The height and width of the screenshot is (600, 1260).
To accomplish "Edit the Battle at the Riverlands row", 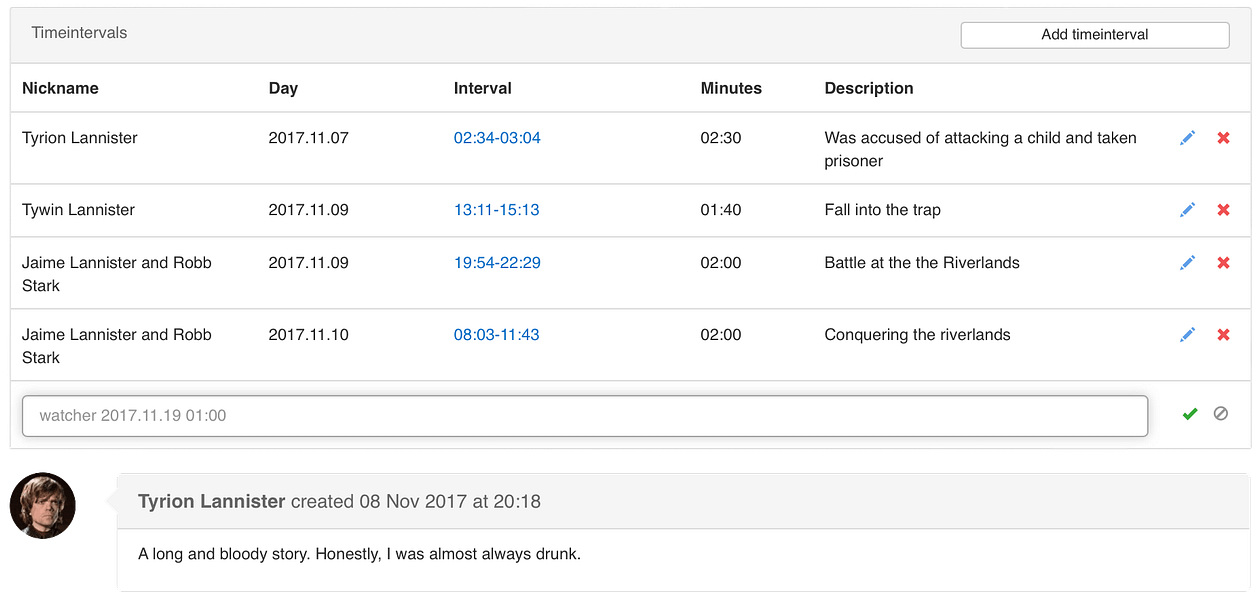I will click(x=1187, y=263).
